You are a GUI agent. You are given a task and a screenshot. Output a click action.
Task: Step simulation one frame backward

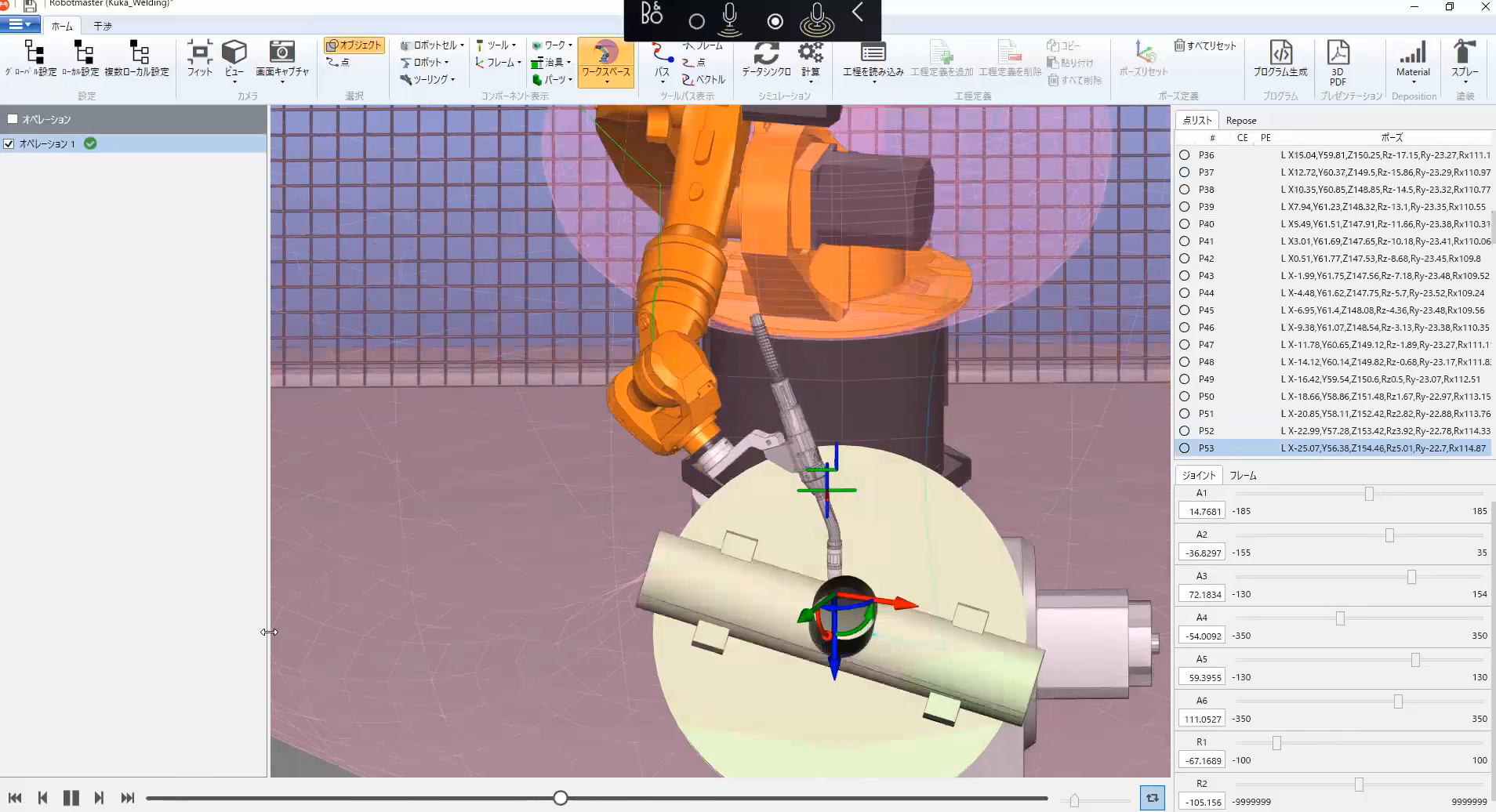point(43,798)
